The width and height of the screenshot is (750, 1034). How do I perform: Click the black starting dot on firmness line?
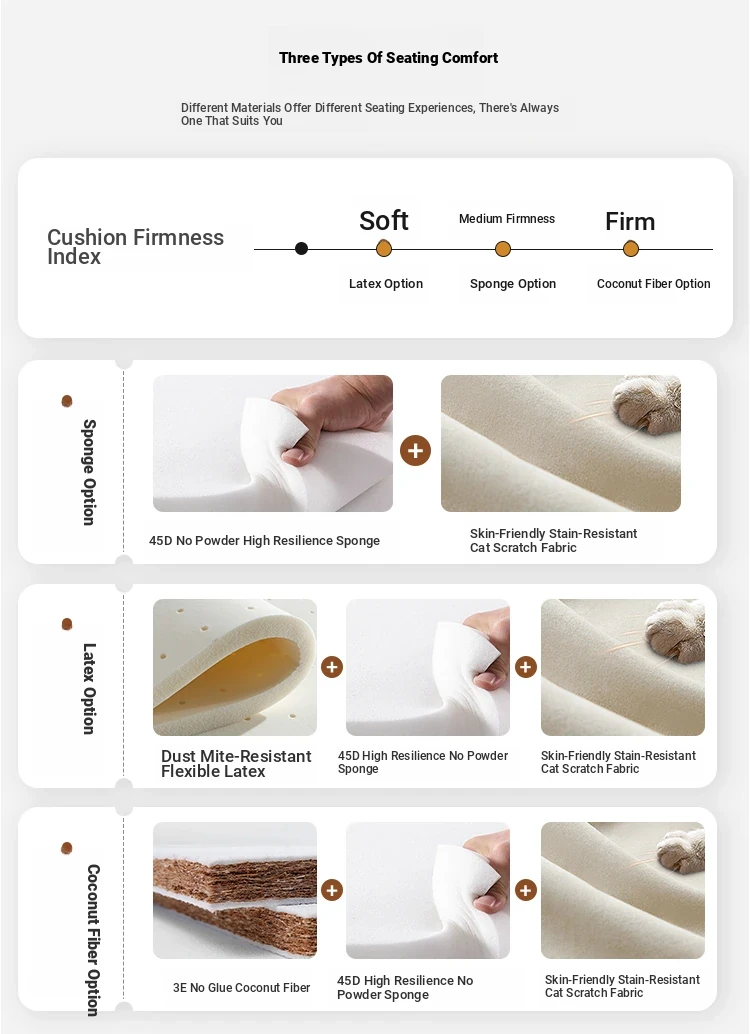[x=301, y=249]
